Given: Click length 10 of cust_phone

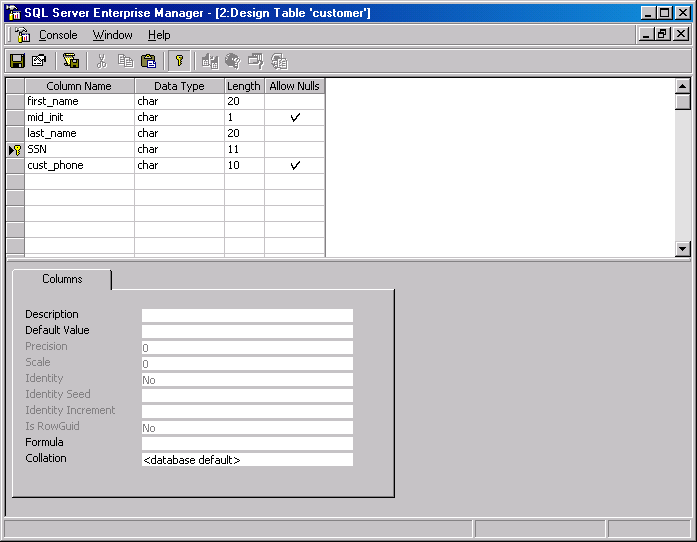Looking at the screenshot, I should point(244,165).
